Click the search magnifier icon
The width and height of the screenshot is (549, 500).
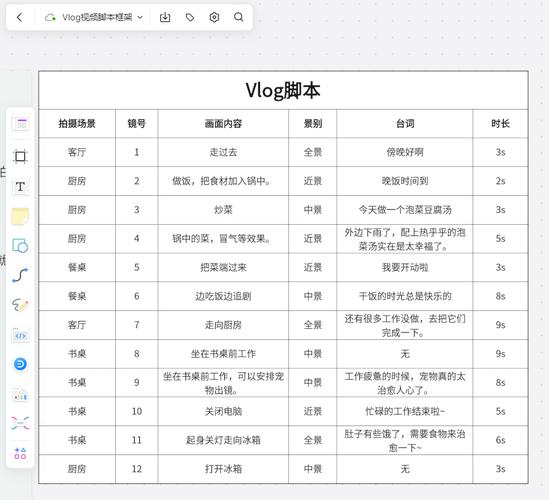tap(238, 17)
